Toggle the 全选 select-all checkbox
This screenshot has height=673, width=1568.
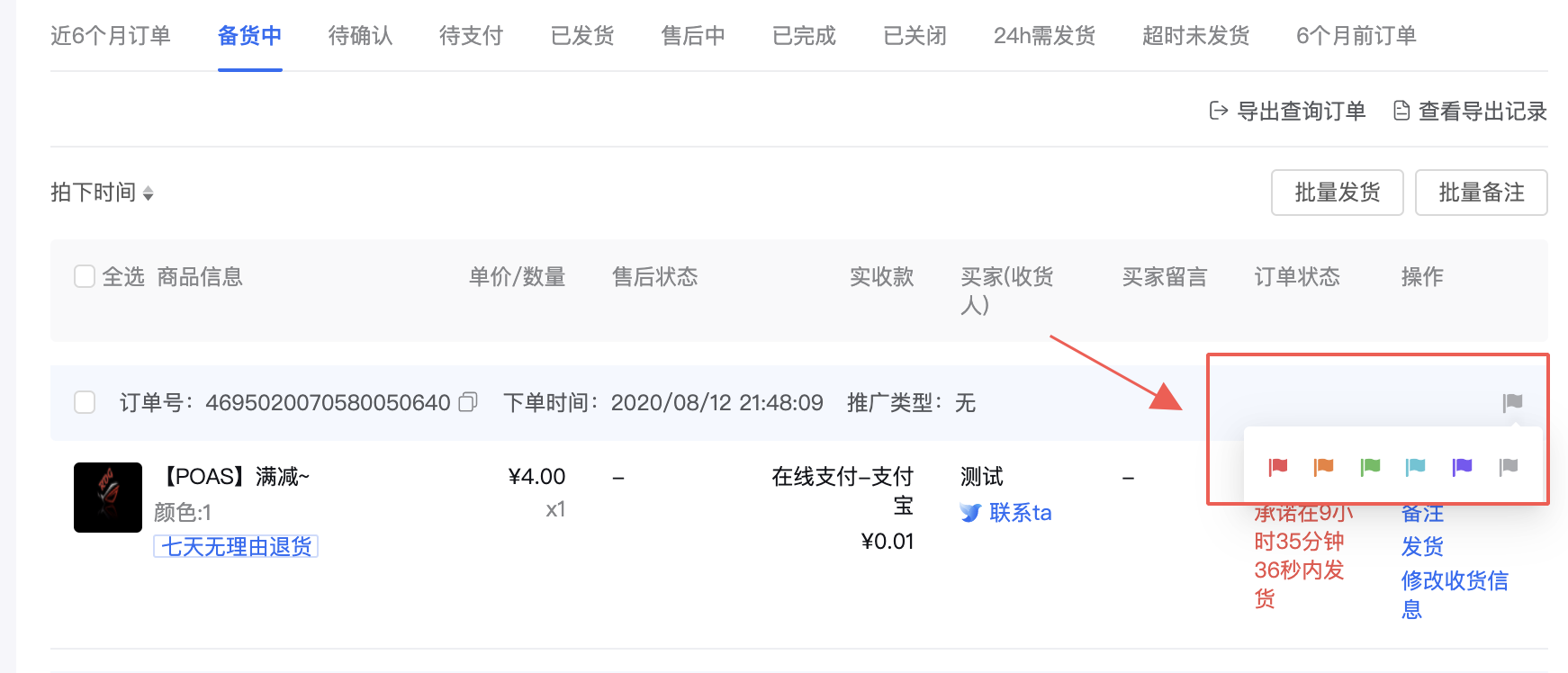coord(85,276)
